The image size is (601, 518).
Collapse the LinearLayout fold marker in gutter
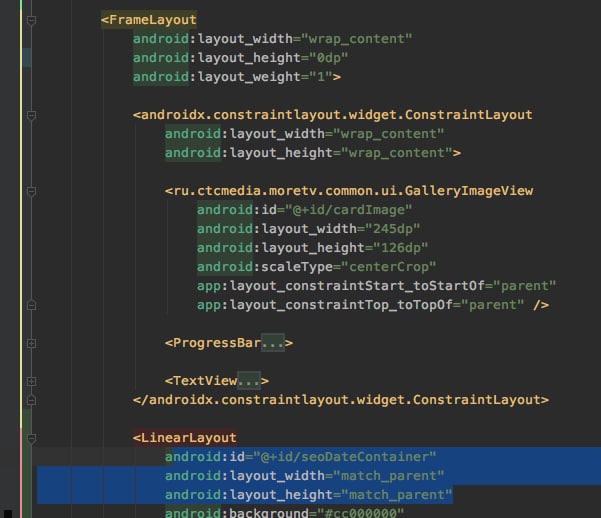pyautogui.click(x=31, y=438)
